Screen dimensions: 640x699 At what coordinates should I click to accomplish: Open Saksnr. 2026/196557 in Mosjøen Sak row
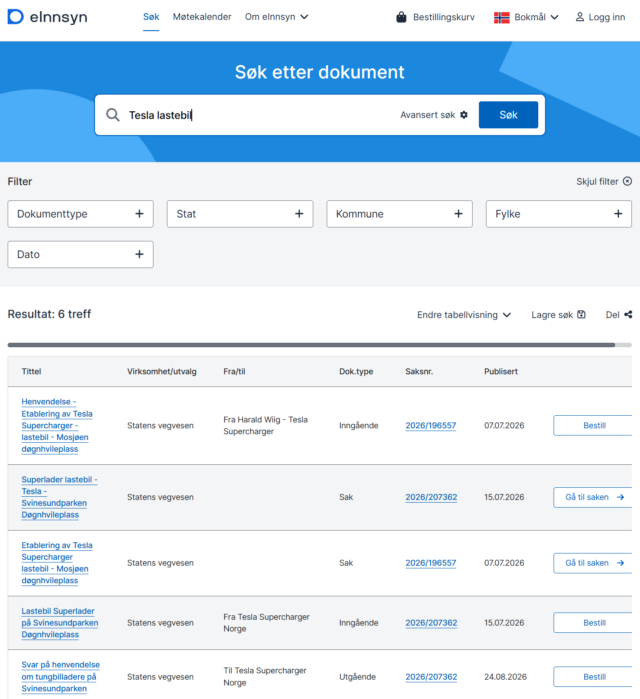(x=431, y=563)
